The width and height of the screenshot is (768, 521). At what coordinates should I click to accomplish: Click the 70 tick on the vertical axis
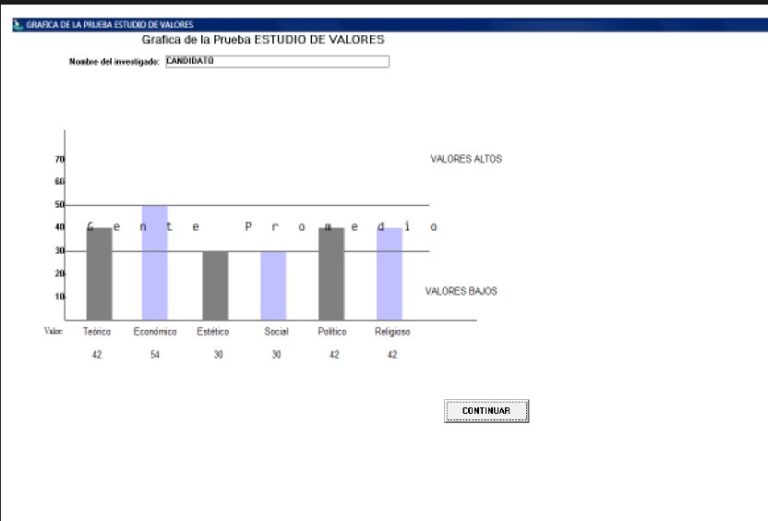click(x=59, y=159)
